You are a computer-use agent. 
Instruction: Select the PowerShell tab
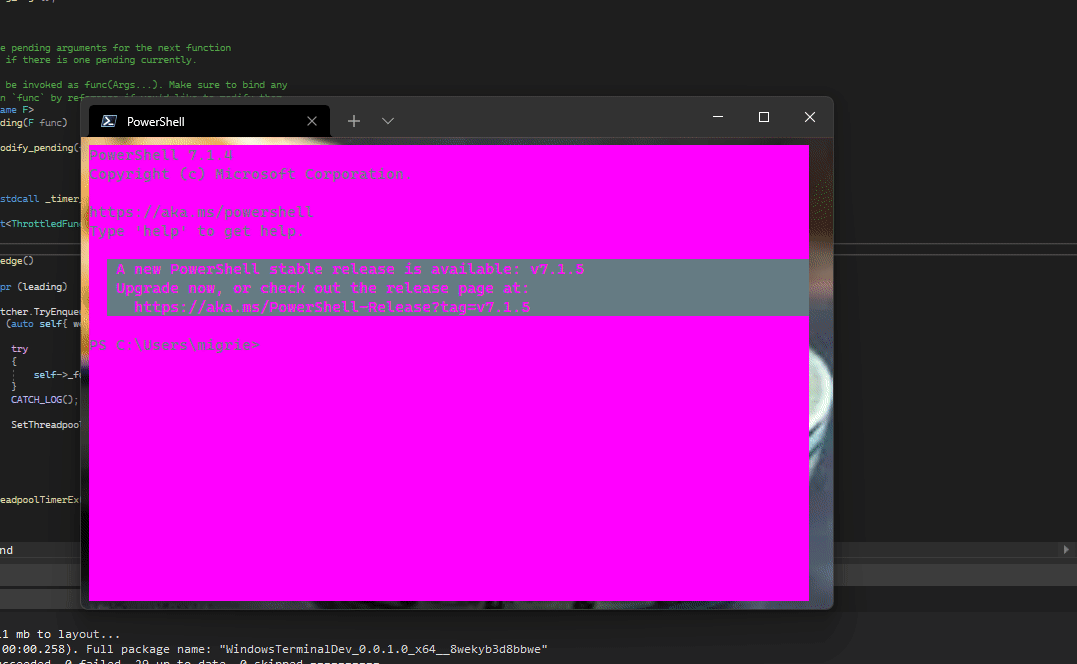(x=209, y=122)
